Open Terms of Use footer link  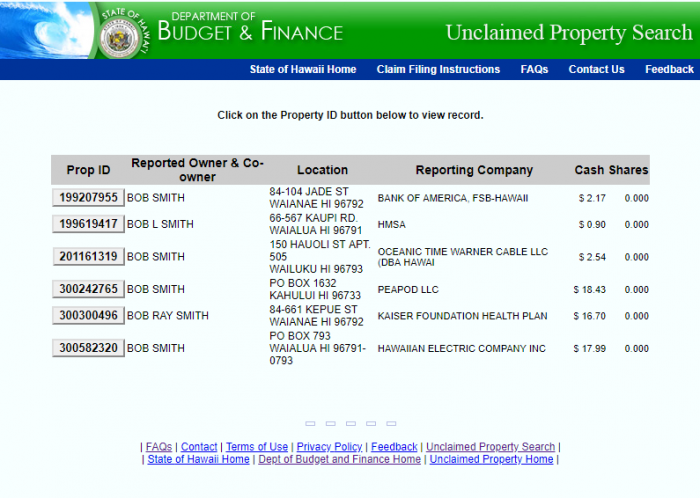(x=257, y=447)
